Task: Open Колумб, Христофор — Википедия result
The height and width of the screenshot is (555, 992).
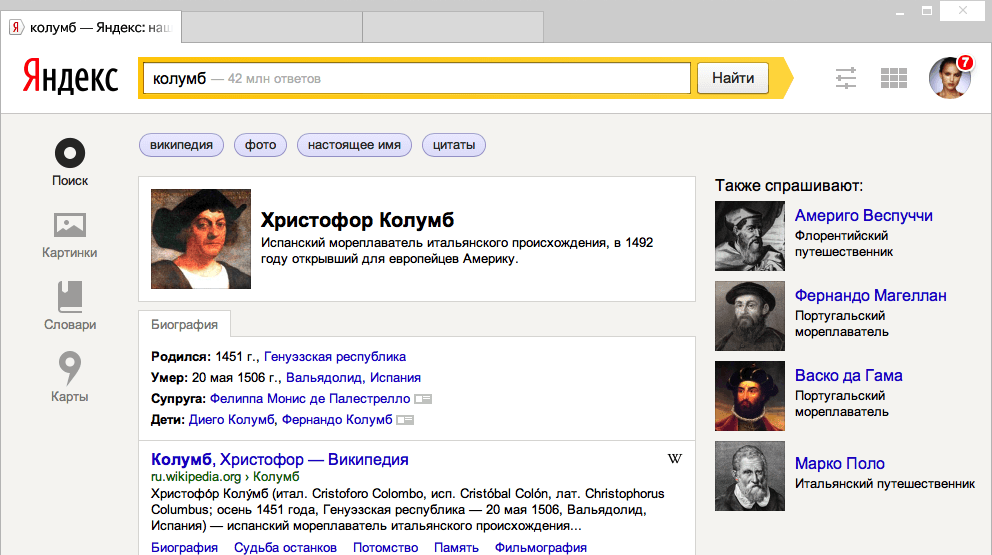Action: pyautogui.click(x=280, y=459)
